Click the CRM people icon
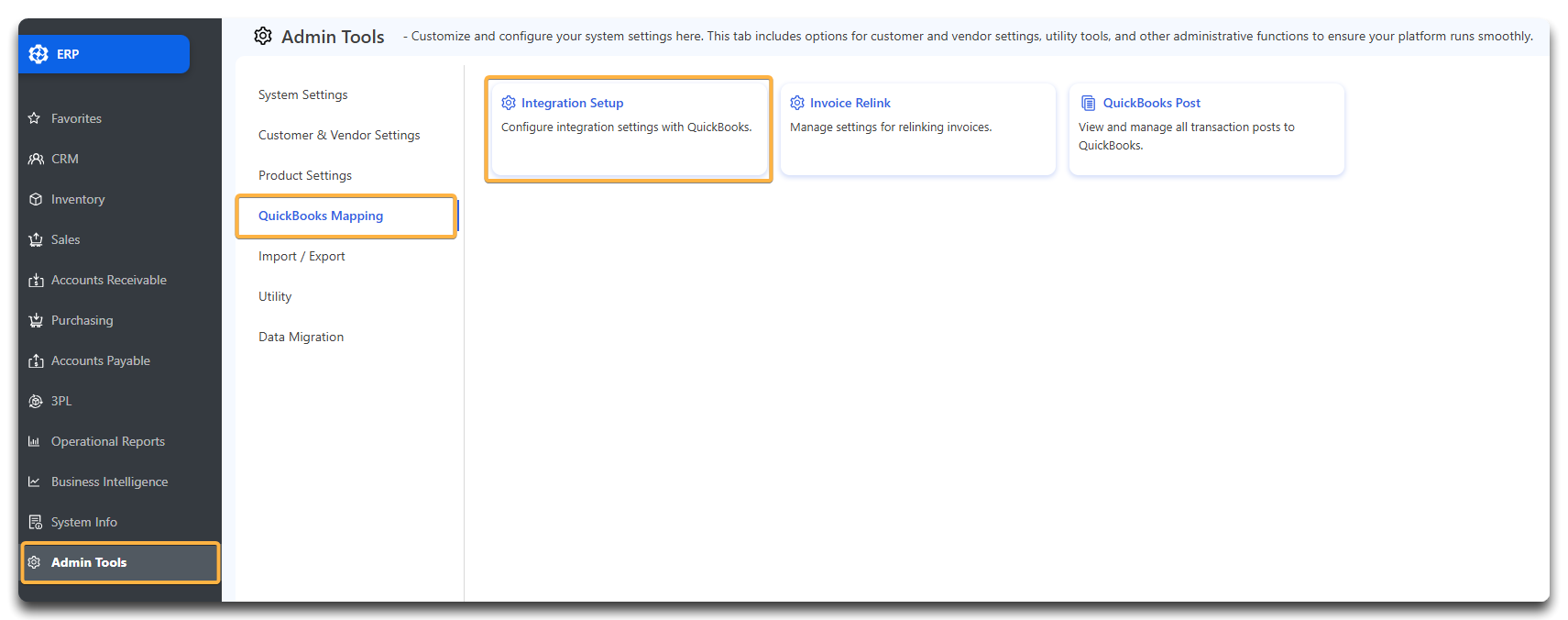Viewport: 1568px width, 620px height. pyautogui.click(x=36, y=159)
